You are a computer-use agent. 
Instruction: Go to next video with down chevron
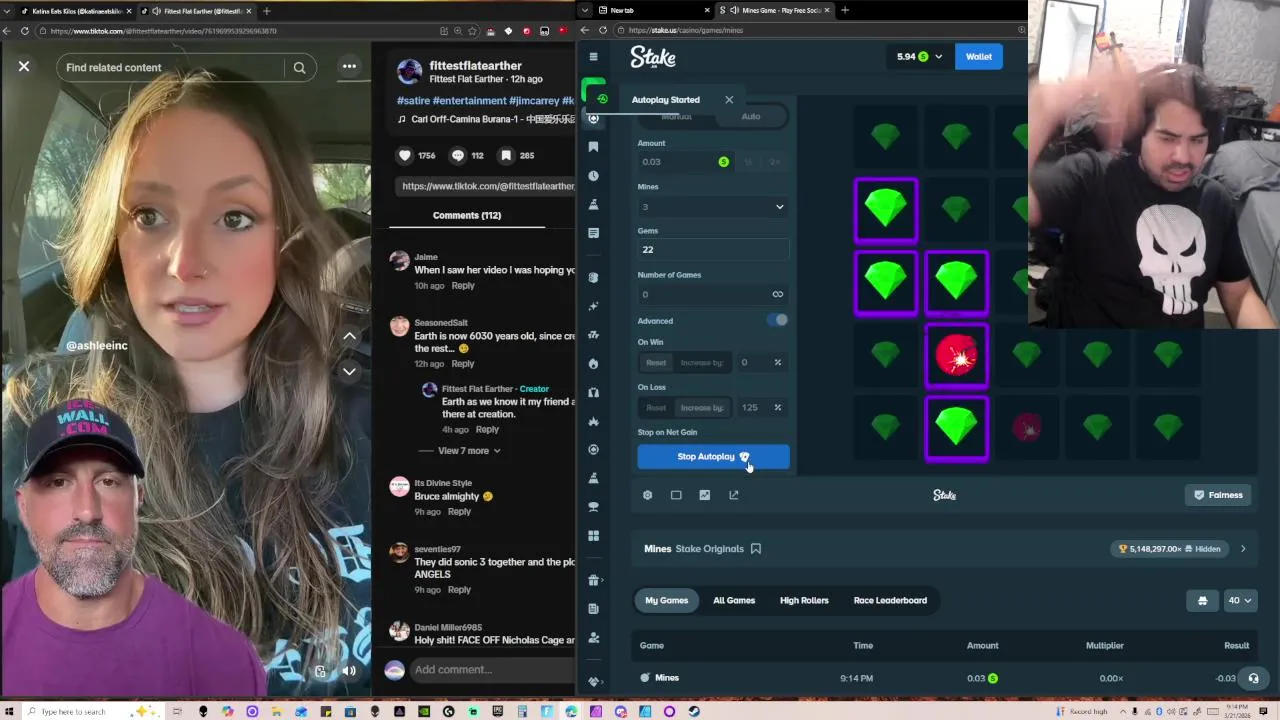pos(349,371)
